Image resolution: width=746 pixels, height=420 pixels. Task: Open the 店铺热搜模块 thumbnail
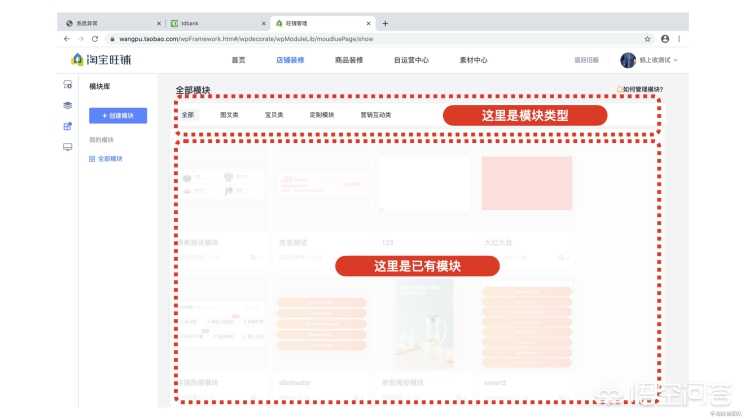[221, 321]
